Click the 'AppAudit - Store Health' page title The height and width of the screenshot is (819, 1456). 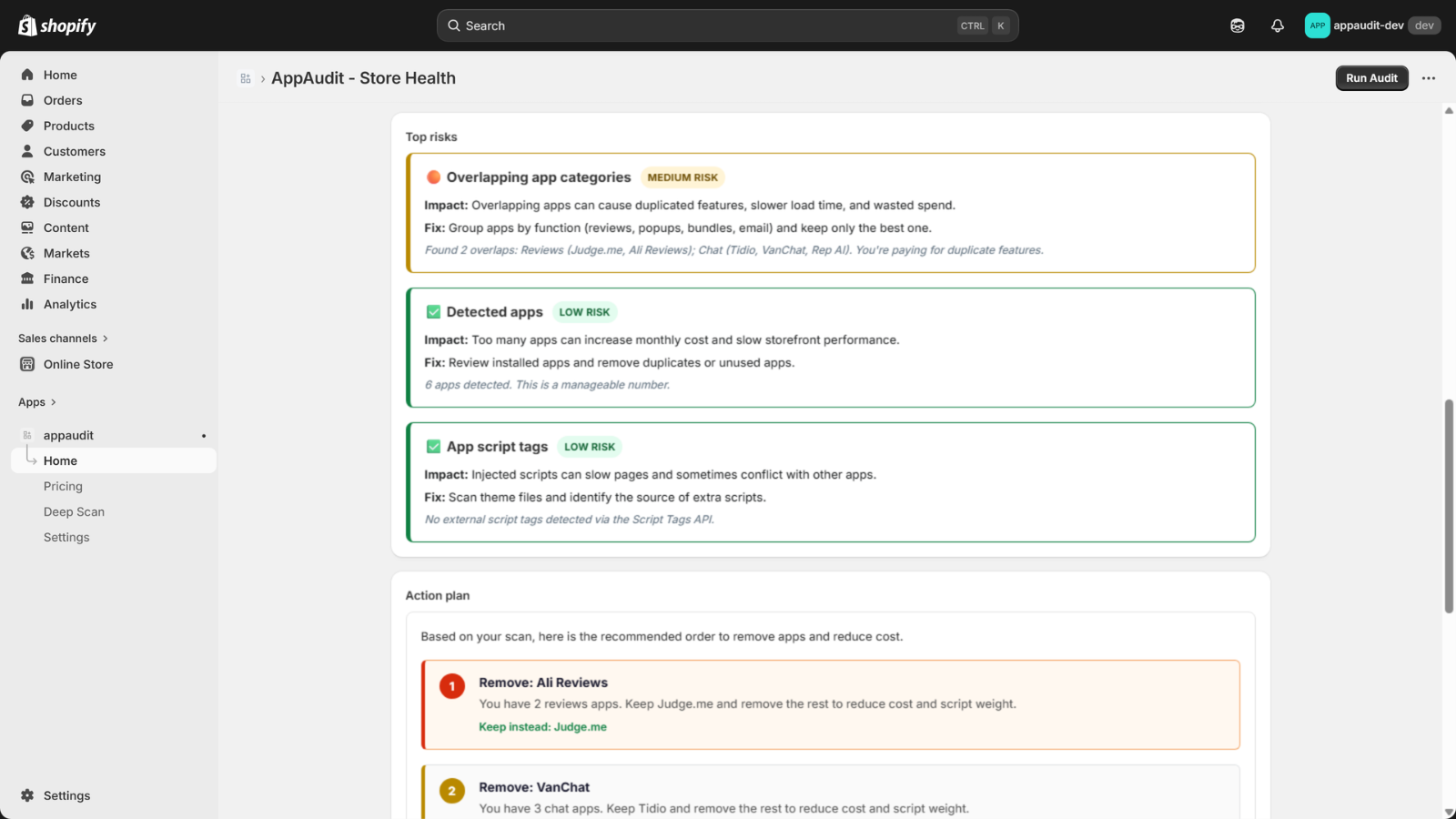(x=363, y=78)
